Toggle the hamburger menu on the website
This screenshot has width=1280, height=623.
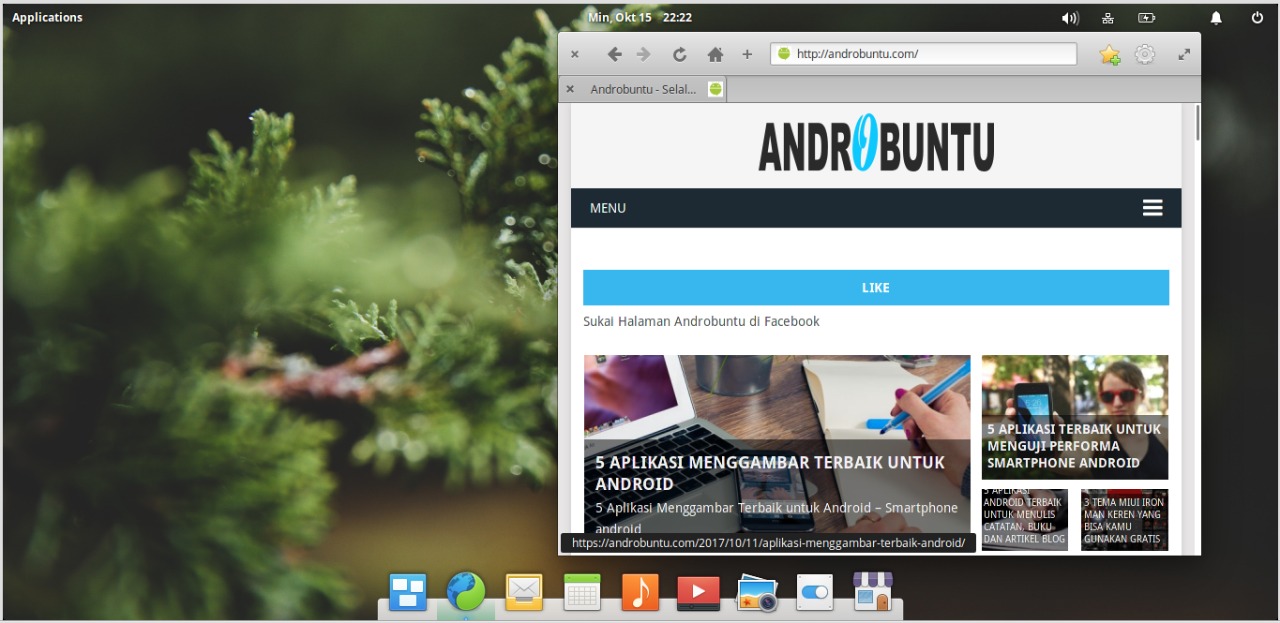click(x=1152, y=207)
